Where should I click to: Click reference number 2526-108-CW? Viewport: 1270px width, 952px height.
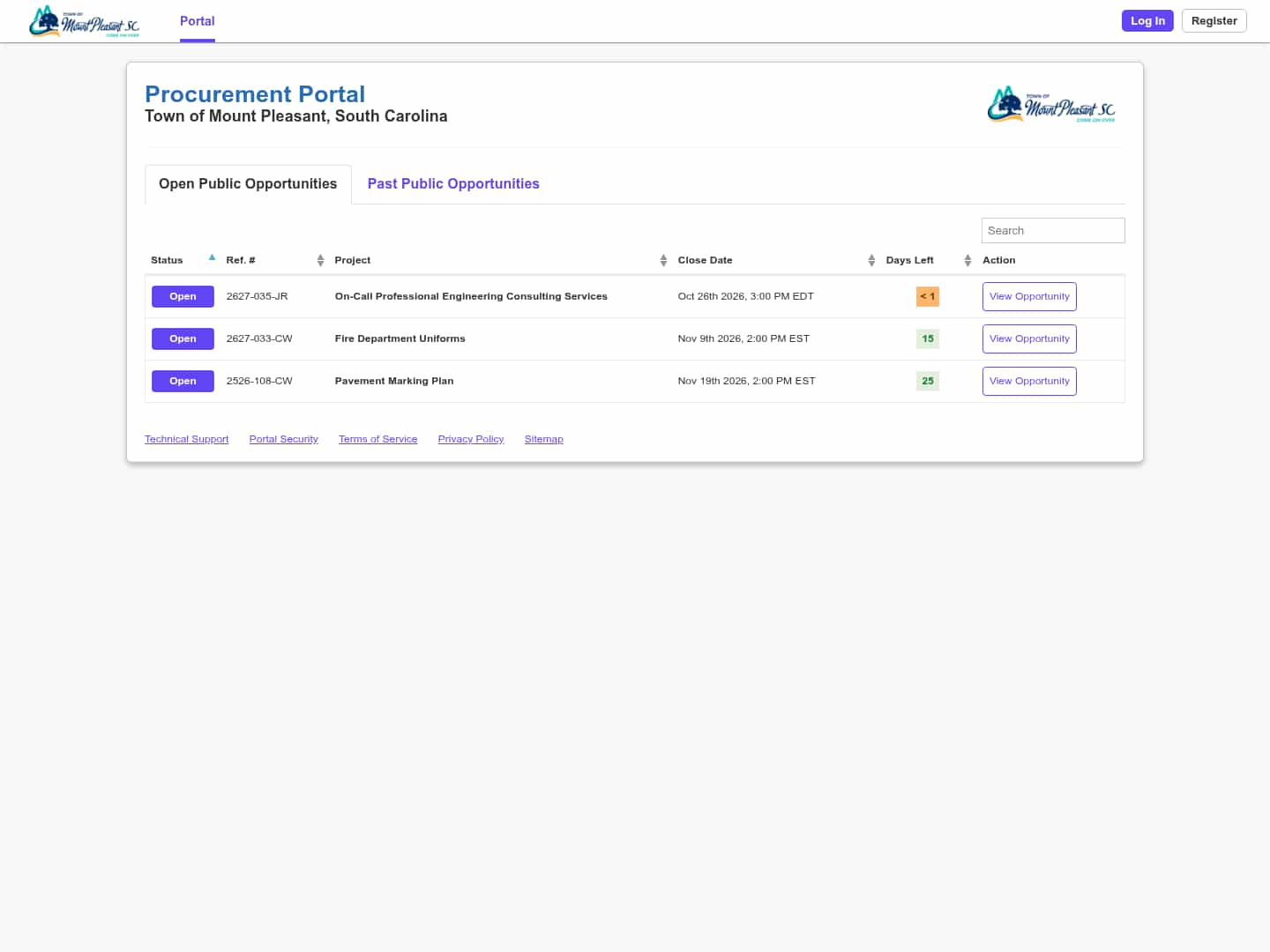pos(259,382)
